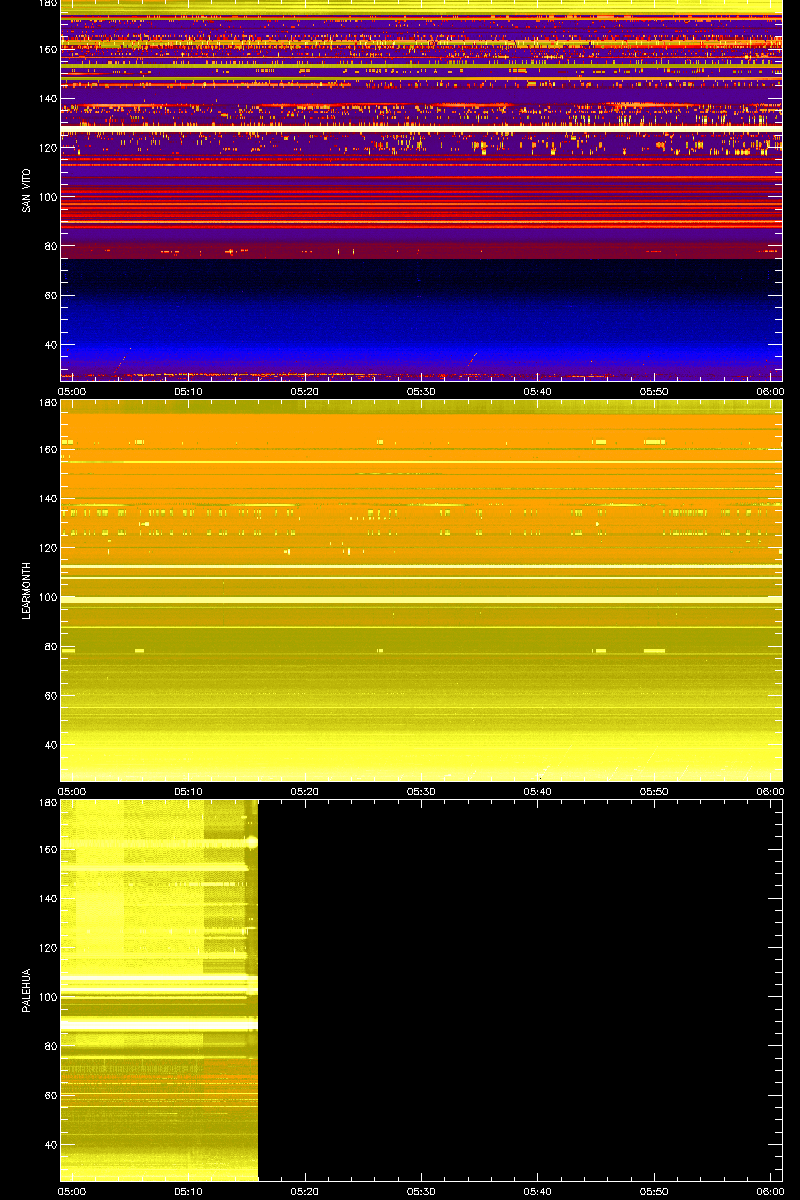Image resolution: width=800 pixels, height=1200 pixels.
Task: Click the 100 frequency label on San Vito axis
Action: tap(47, 197)
